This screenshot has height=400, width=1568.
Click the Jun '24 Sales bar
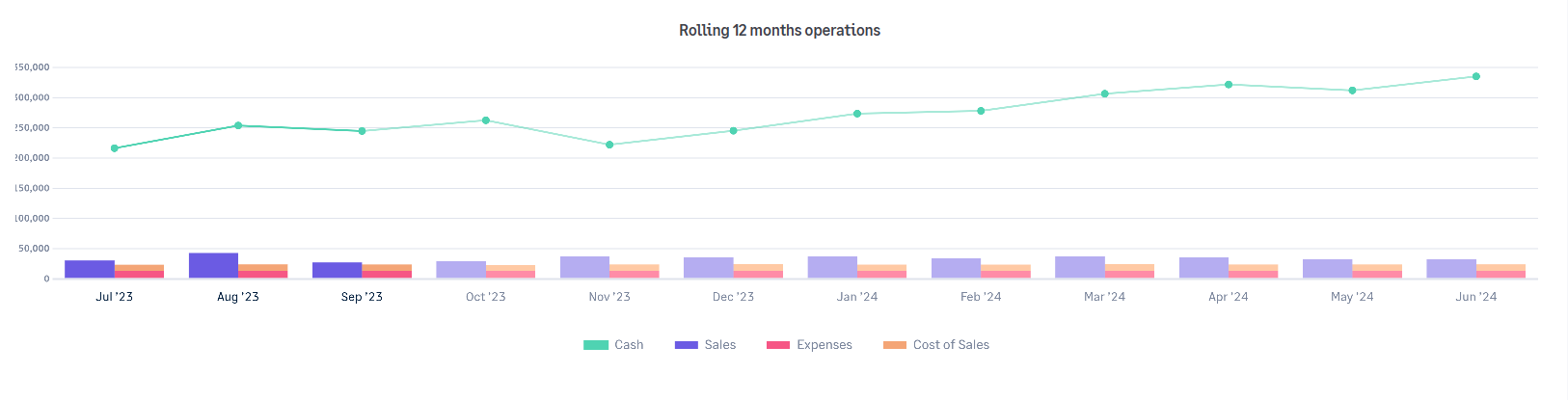(x=1451, y=269)
